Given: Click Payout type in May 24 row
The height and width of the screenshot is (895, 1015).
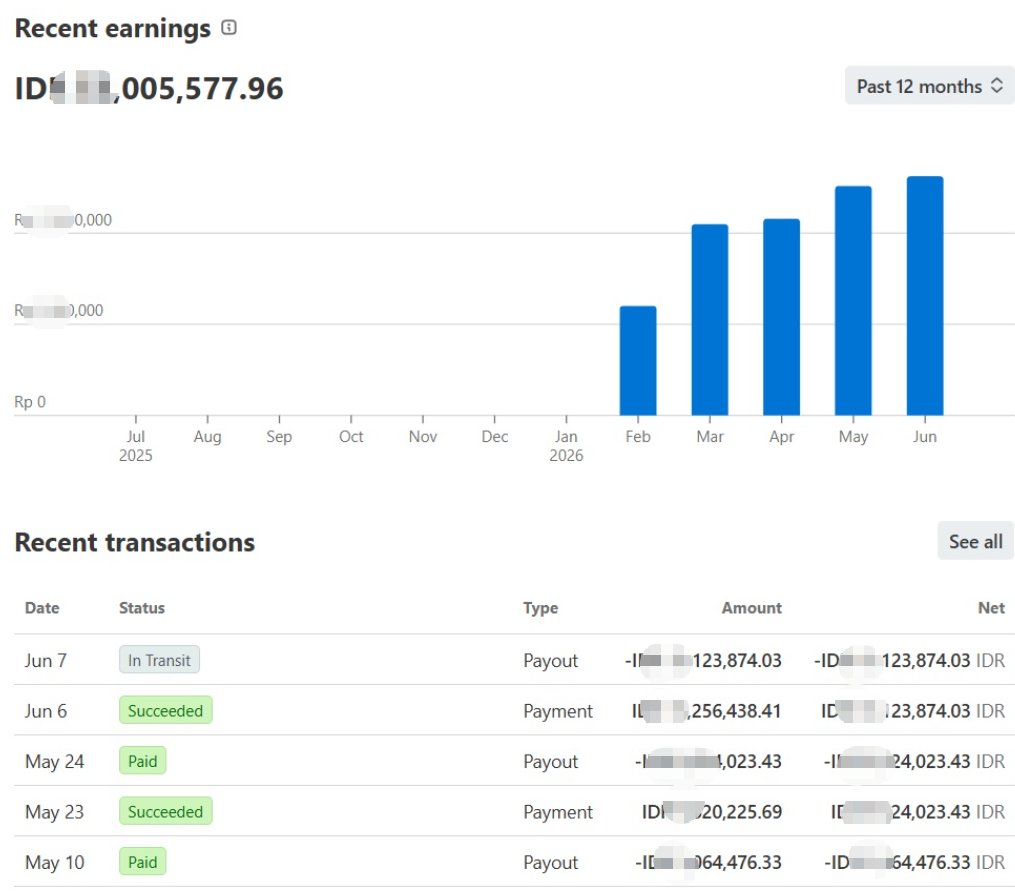Looking at the screenshot, I should (x=550, y=762).
